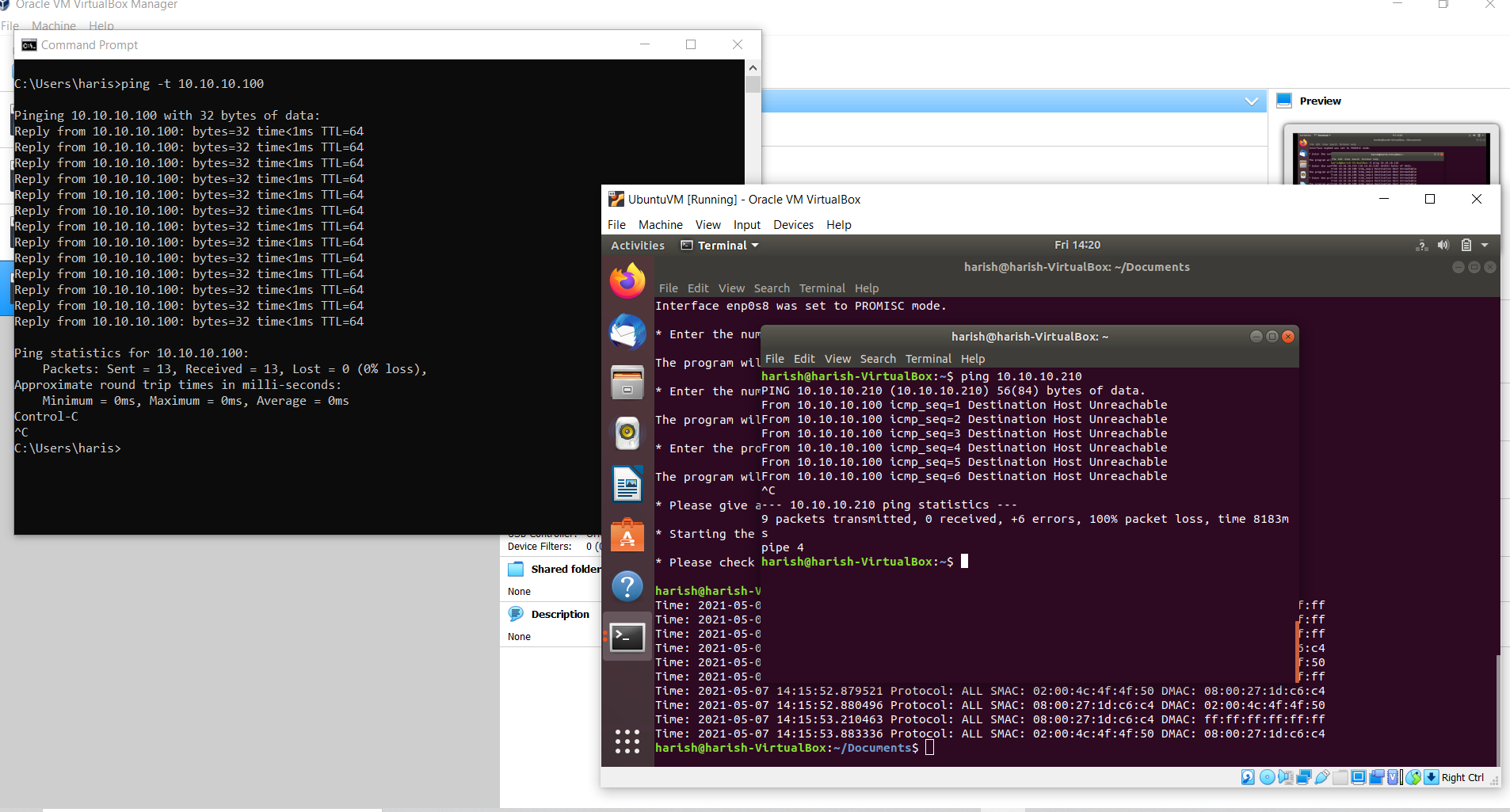Viewport: 1510px width, 812px height.
Task: Click Command Prompt scrollbar up arrow
Action: pyautogui.click(x=753, y=68)
